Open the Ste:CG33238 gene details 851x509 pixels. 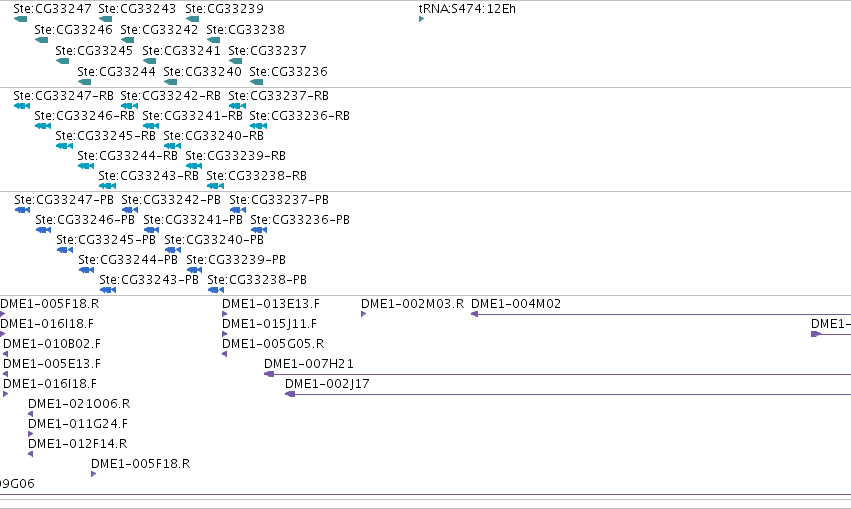[214, 40]
